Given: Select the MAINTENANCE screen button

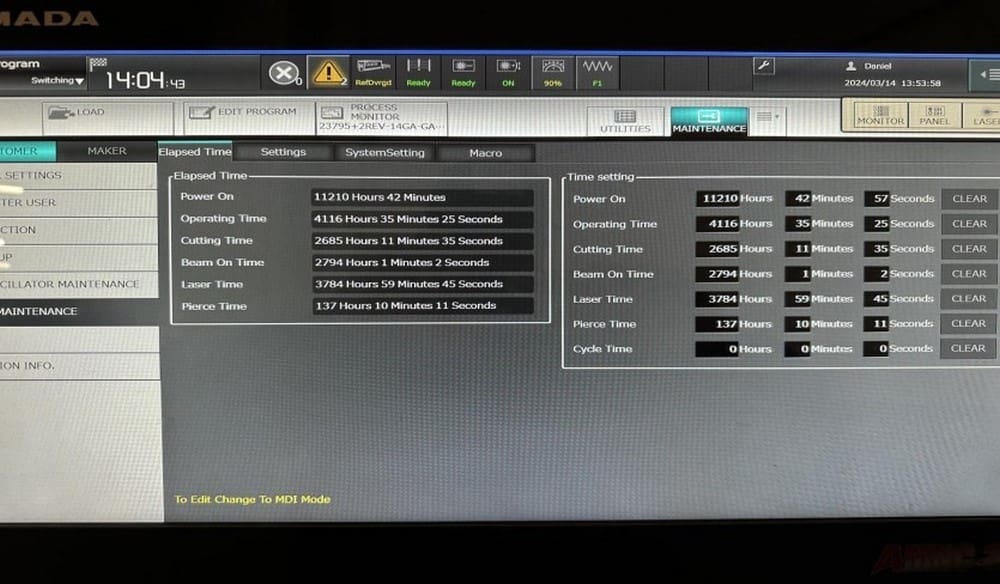Looking at the screenshot, I should [709, 120].
